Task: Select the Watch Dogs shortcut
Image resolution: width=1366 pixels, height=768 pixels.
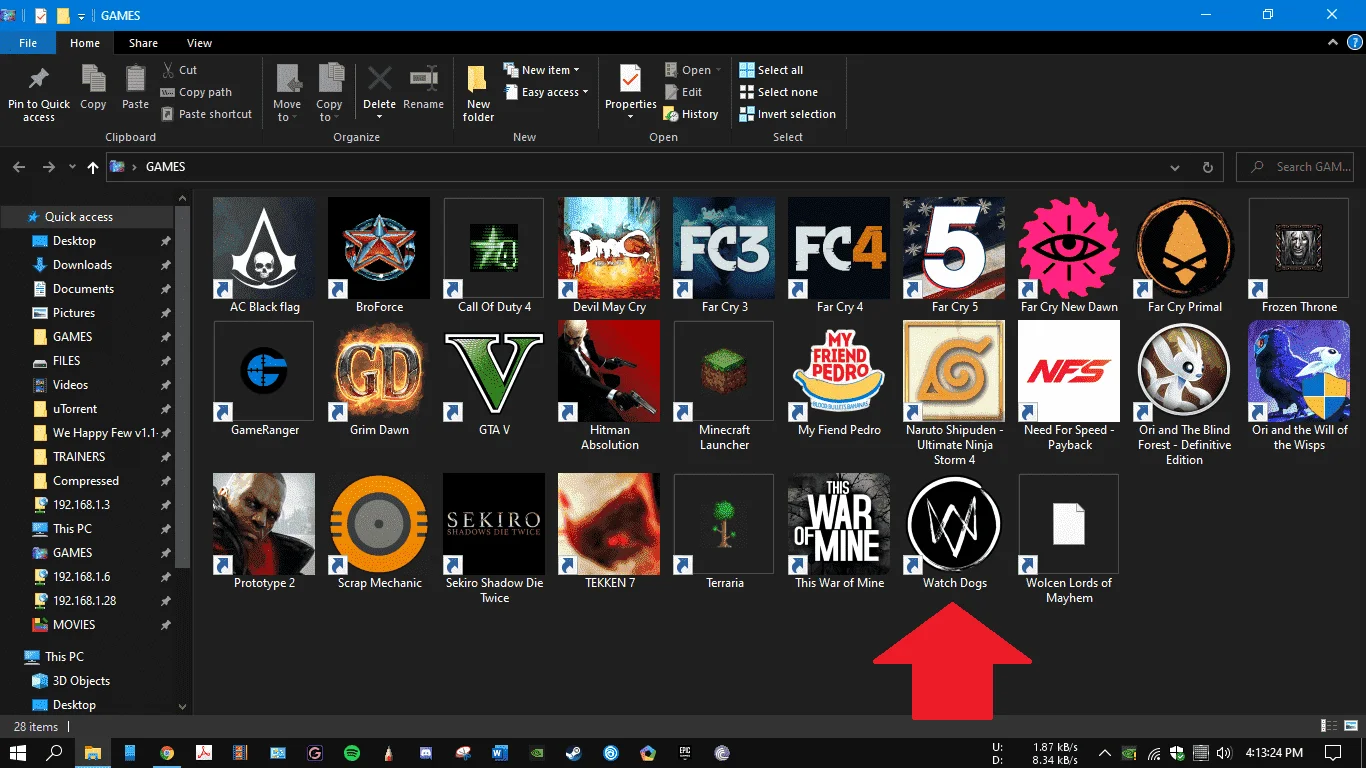Action: coord(954,532)
